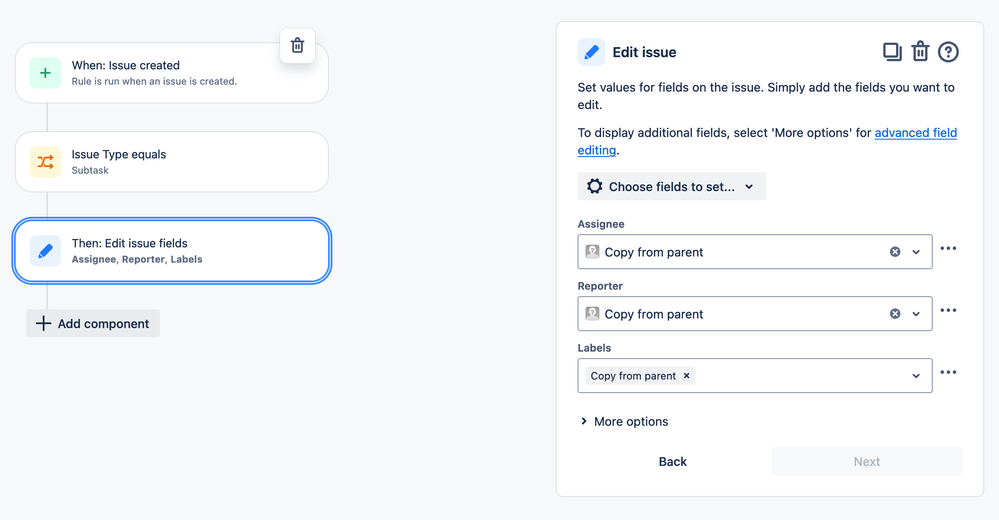This screenshot has height=520, width=999.
Task: Click the trash icon above the trigger card
Action: pos(297,46)
